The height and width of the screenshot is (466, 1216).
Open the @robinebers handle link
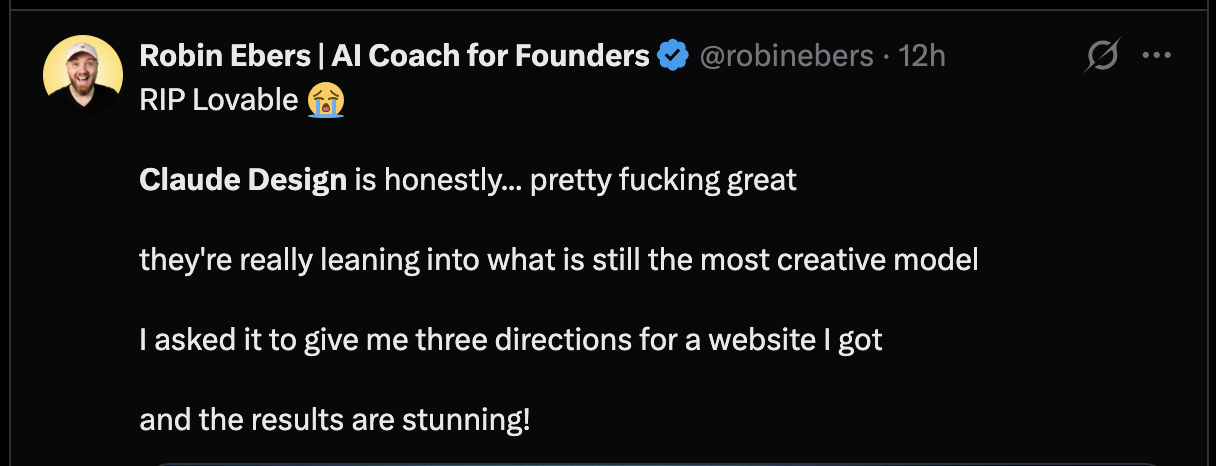[x=786, y=56]
